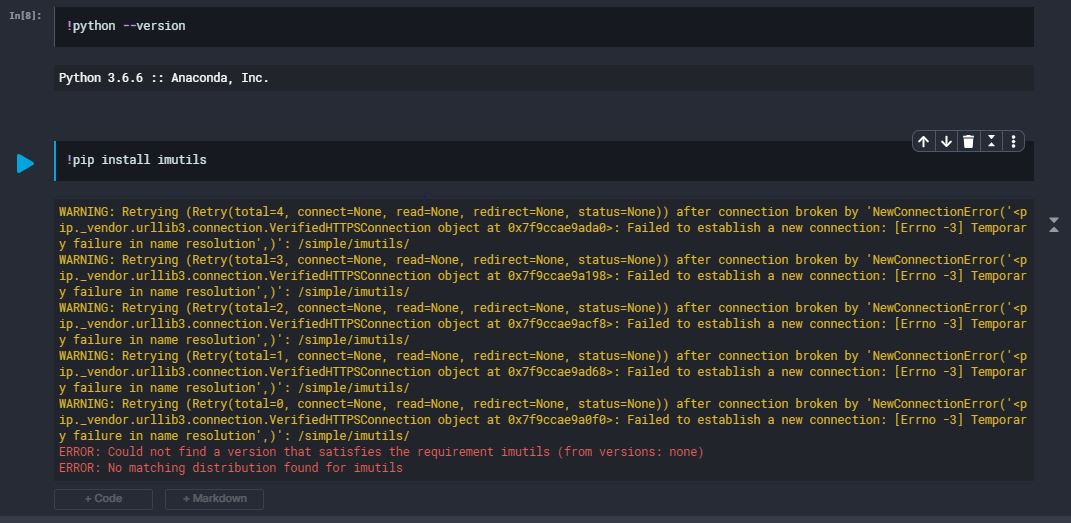
Task: Run the pip install imutils cell
Action: [25, 163]
